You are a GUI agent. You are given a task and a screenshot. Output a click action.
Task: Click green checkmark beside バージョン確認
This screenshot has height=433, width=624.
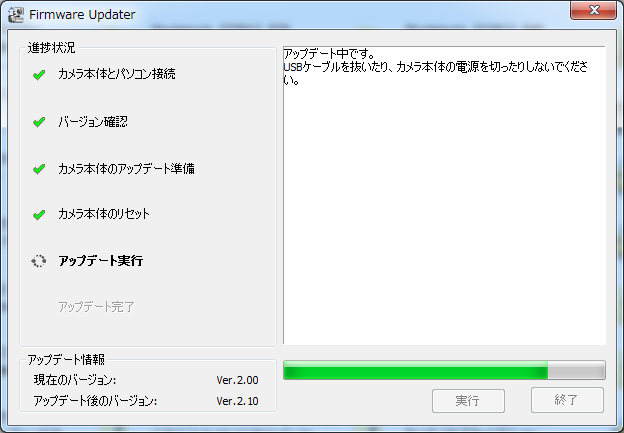[39, 122]
